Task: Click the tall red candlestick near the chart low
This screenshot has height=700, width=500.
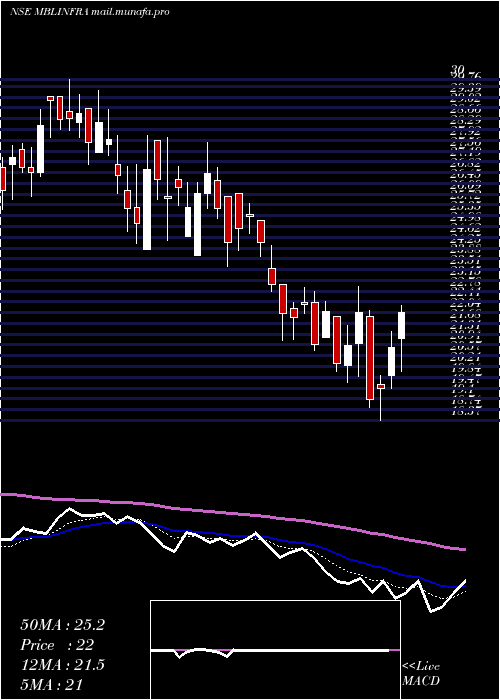Action: (x=370, y=358)
